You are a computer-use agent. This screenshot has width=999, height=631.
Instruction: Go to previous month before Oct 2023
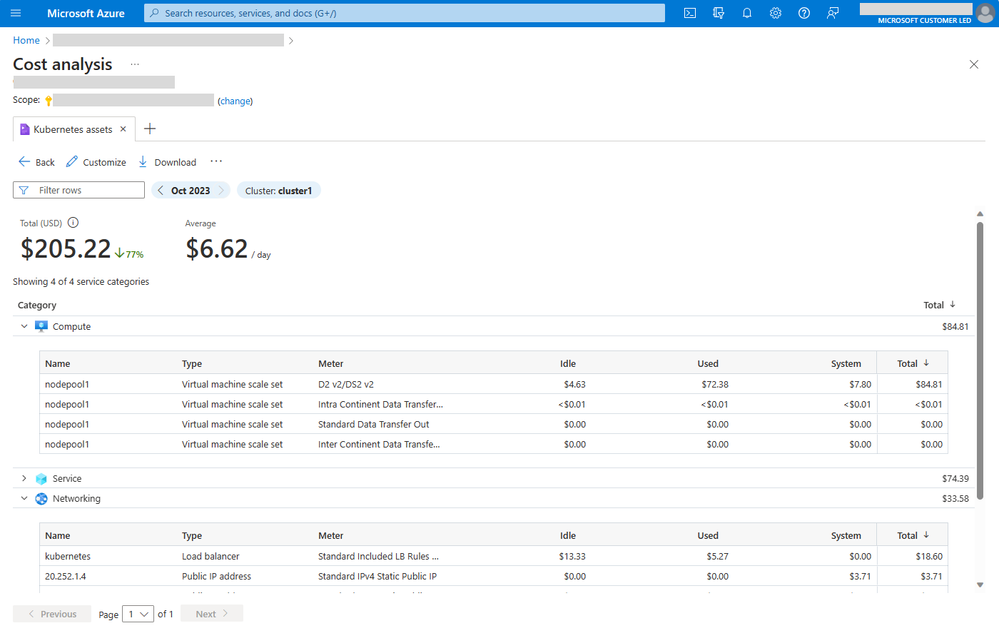pos(161,191)
